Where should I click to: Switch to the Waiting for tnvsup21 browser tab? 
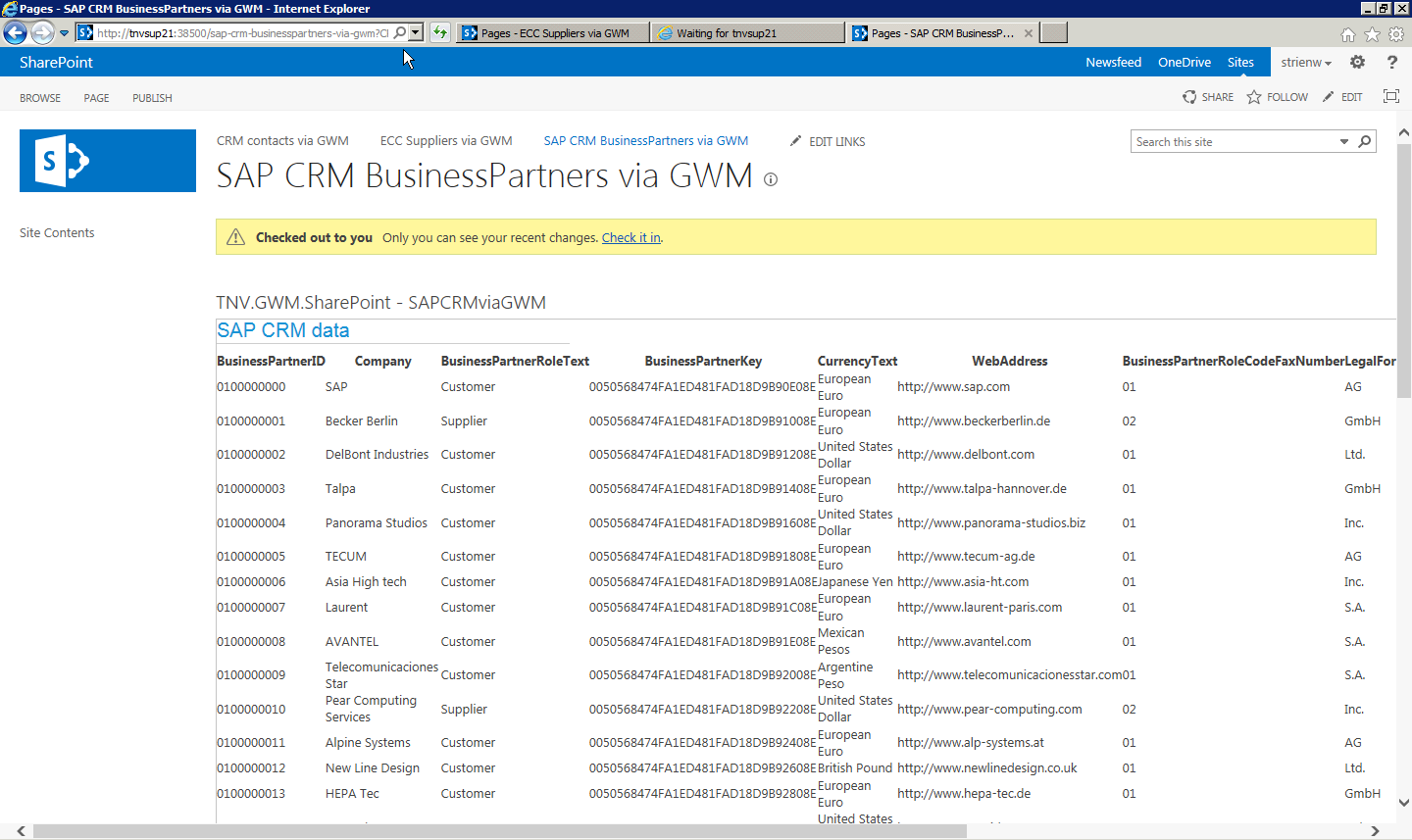(x=747, y=33)
